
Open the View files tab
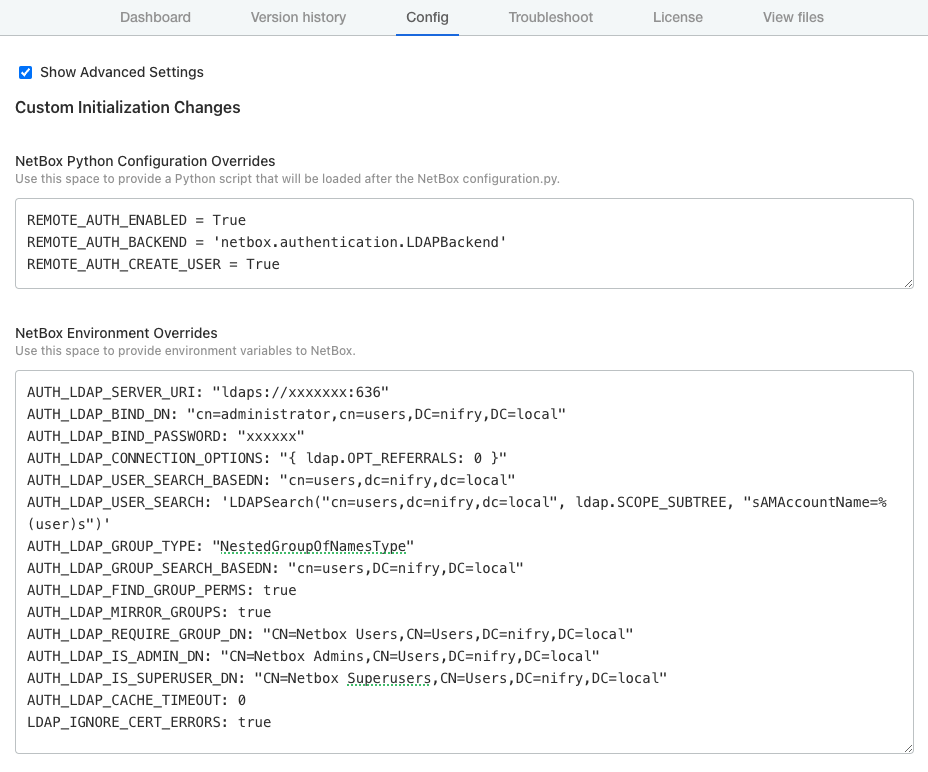pos(793,17)
